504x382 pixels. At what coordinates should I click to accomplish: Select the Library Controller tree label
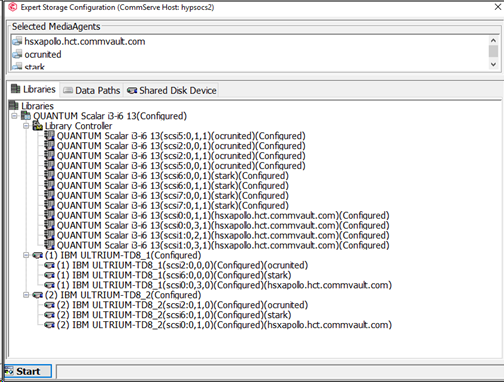click(78, 126)
